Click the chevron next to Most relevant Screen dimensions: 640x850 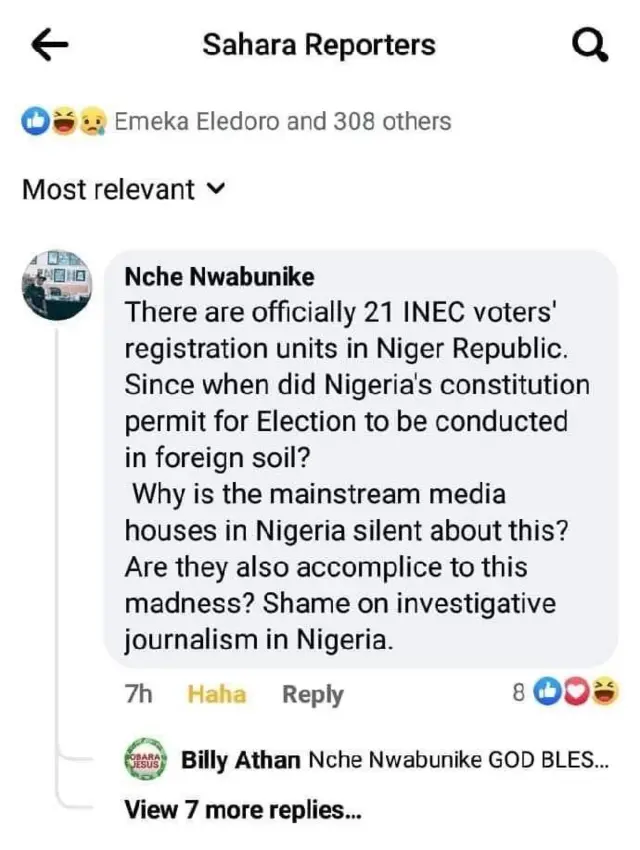tap(214, 189)
